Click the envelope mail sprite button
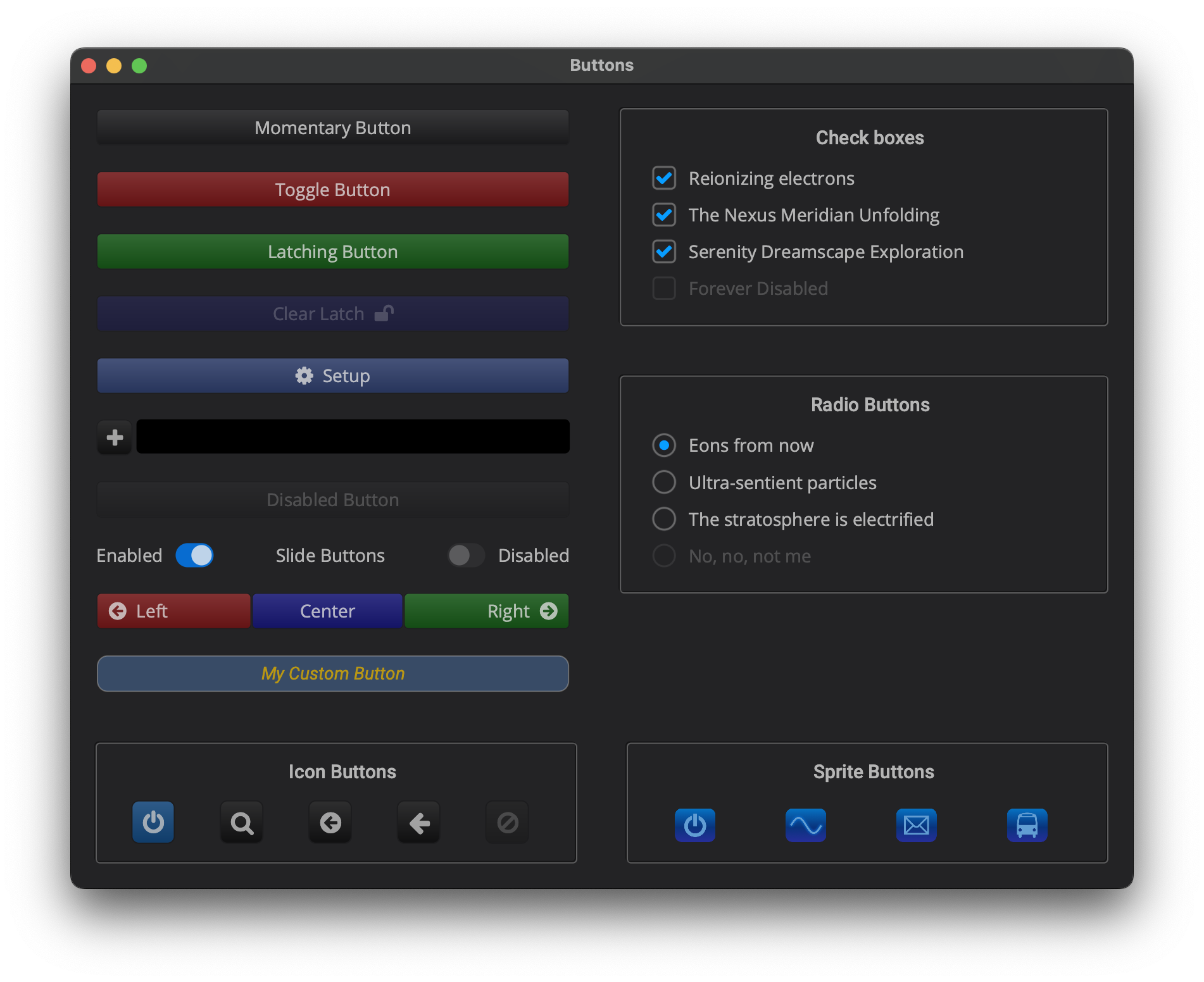Viewport: 1204px width, 982px height. (x=917, y=825)
